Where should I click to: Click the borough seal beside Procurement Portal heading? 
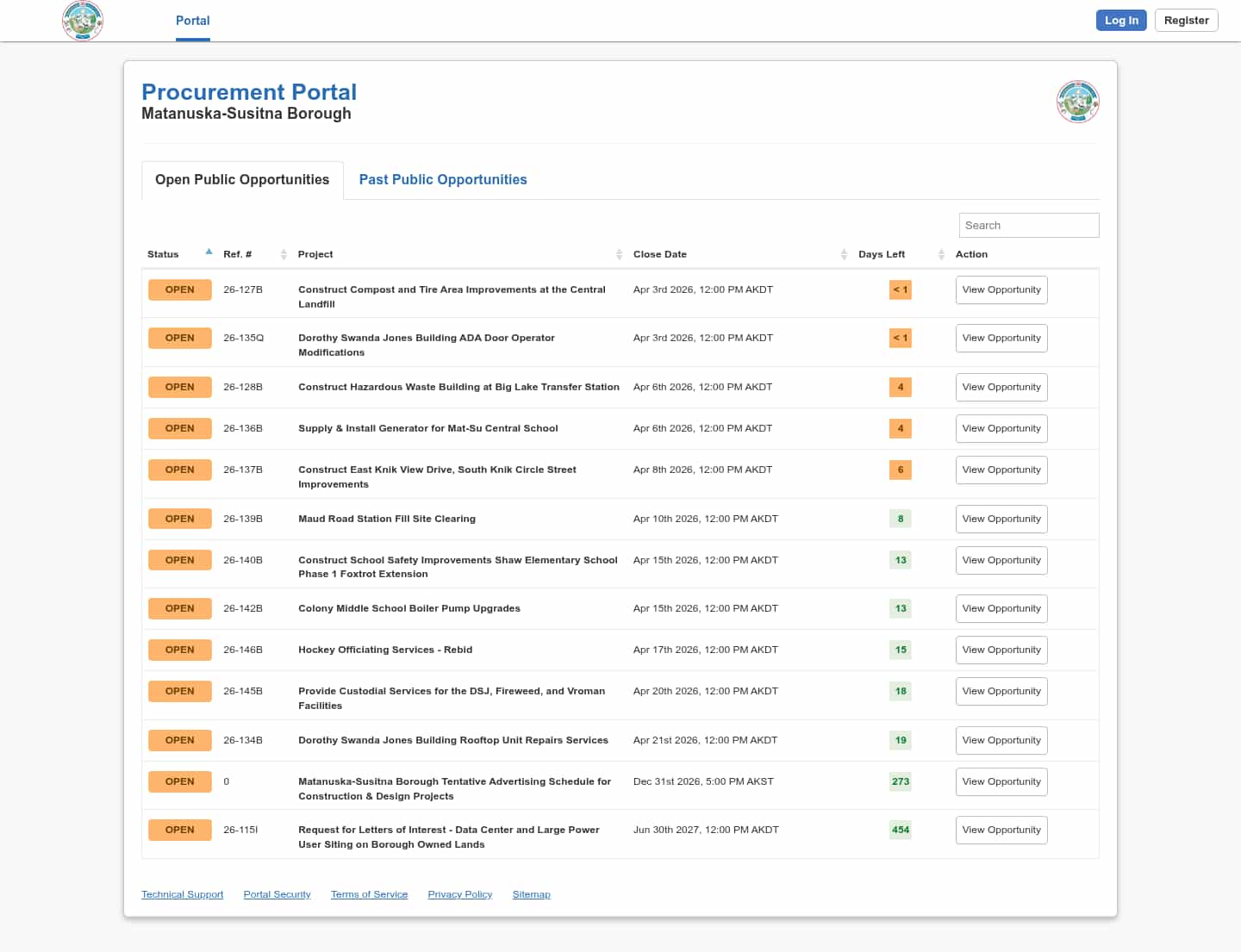pos(1077,102)
